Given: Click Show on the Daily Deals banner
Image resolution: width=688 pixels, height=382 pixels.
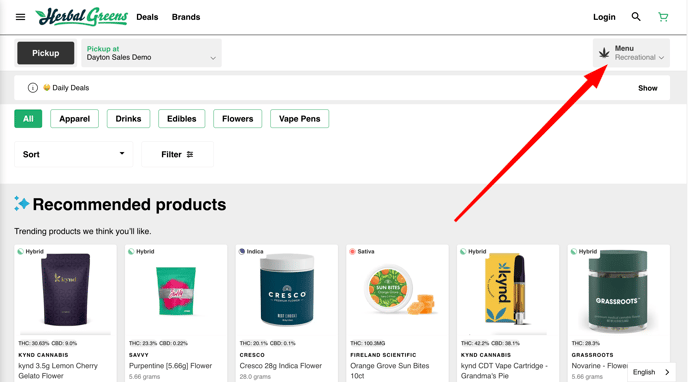Looking at the screenshot, I should tap(648, 88).
